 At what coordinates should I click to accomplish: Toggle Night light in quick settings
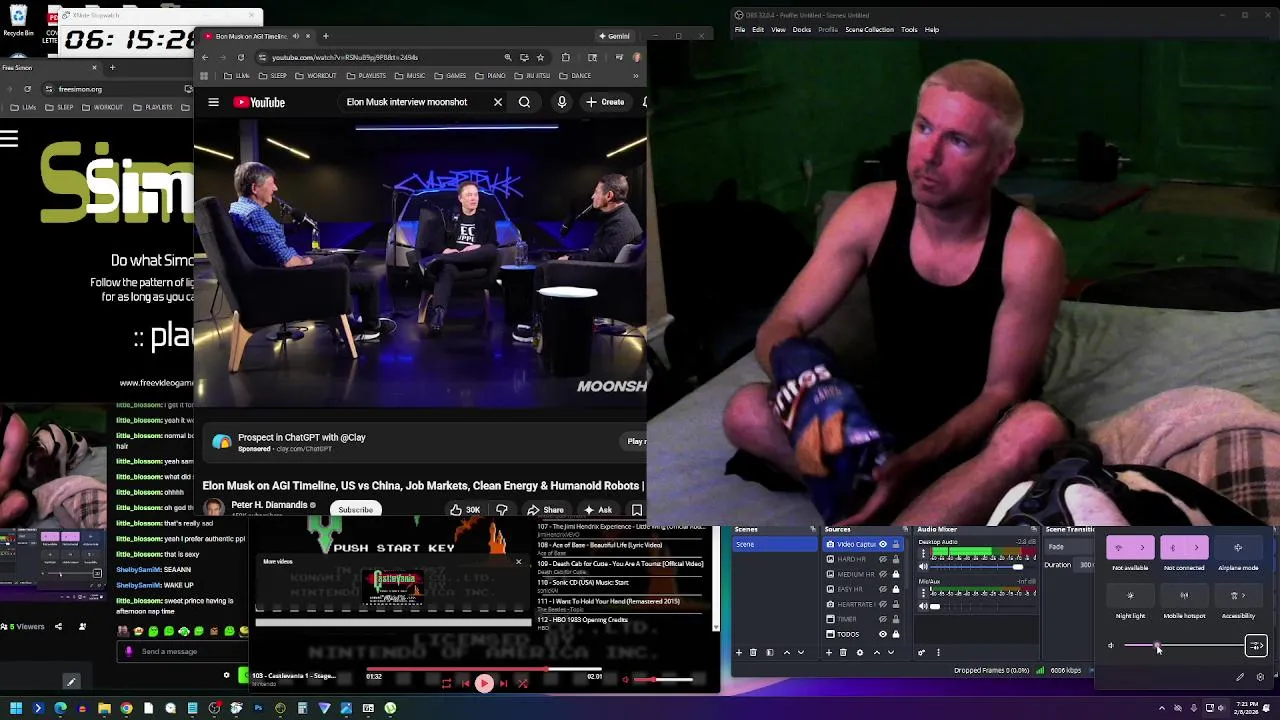[1130, 596]
